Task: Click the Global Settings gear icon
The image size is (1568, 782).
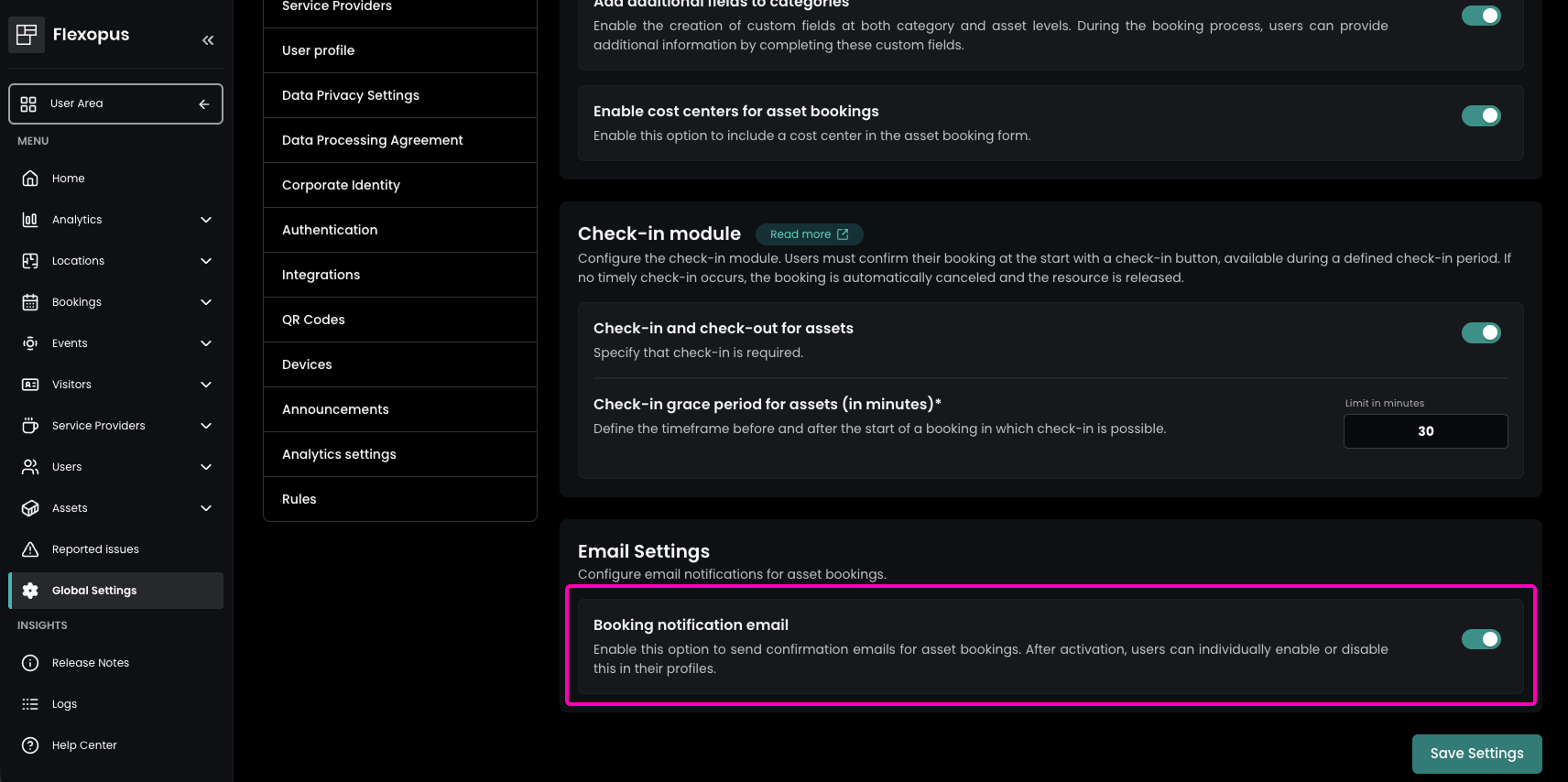Action: point(30,591)
